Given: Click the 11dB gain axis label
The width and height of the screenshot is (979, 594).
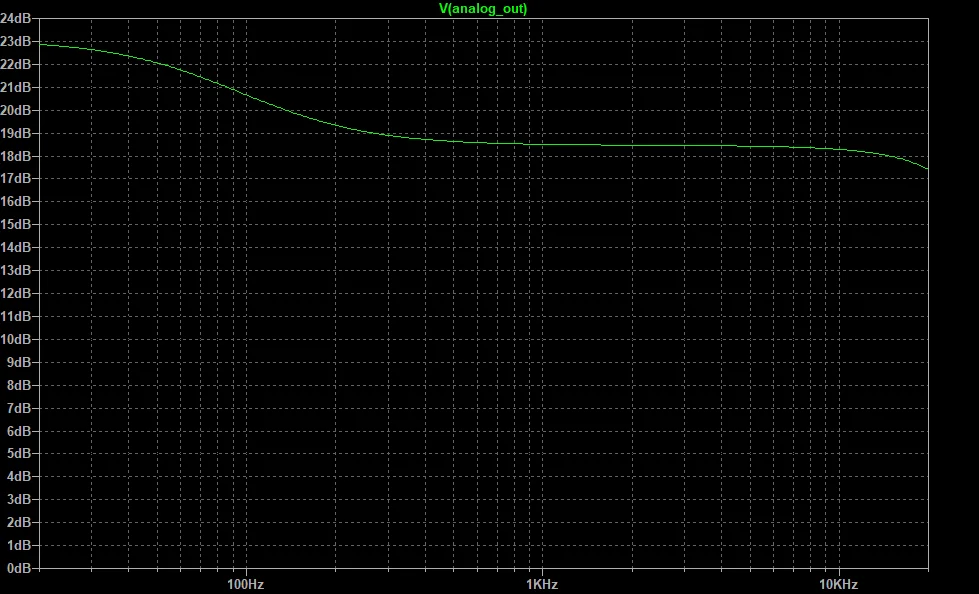Looking at the screenshot, I should point(16,316).
